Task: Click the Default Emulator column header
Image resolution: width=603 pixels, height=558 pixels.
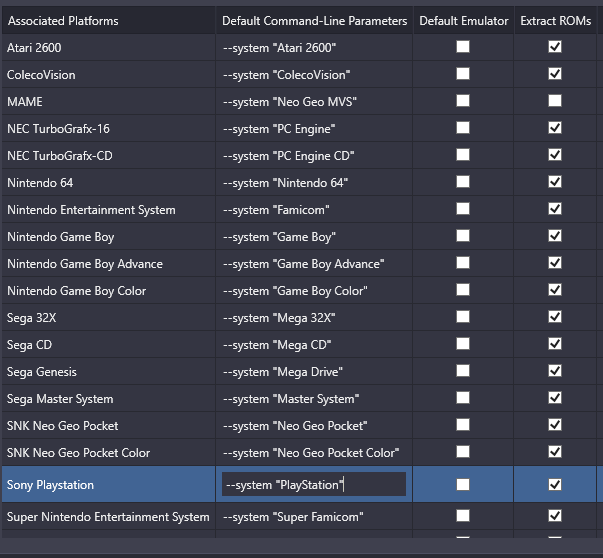Action: click(x=463, y=20)
